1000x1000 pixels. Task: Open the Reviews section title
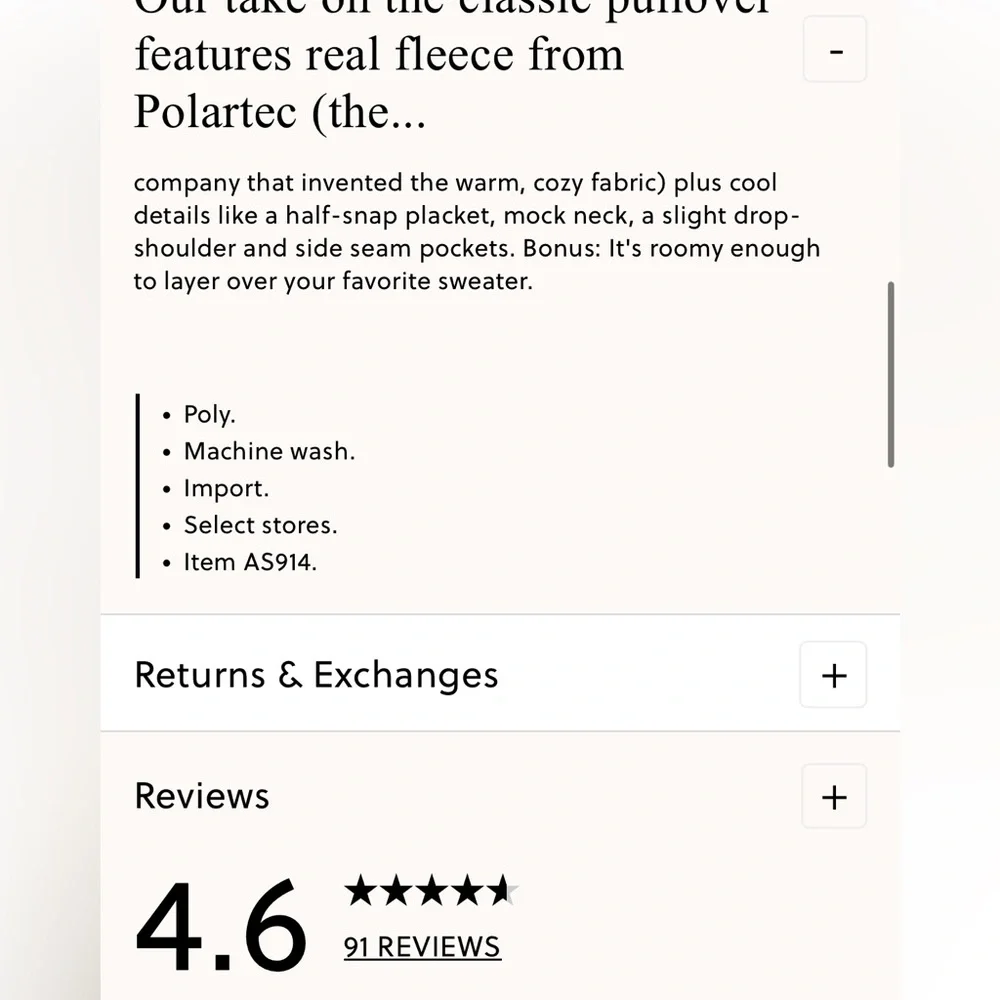pos(202,796)
